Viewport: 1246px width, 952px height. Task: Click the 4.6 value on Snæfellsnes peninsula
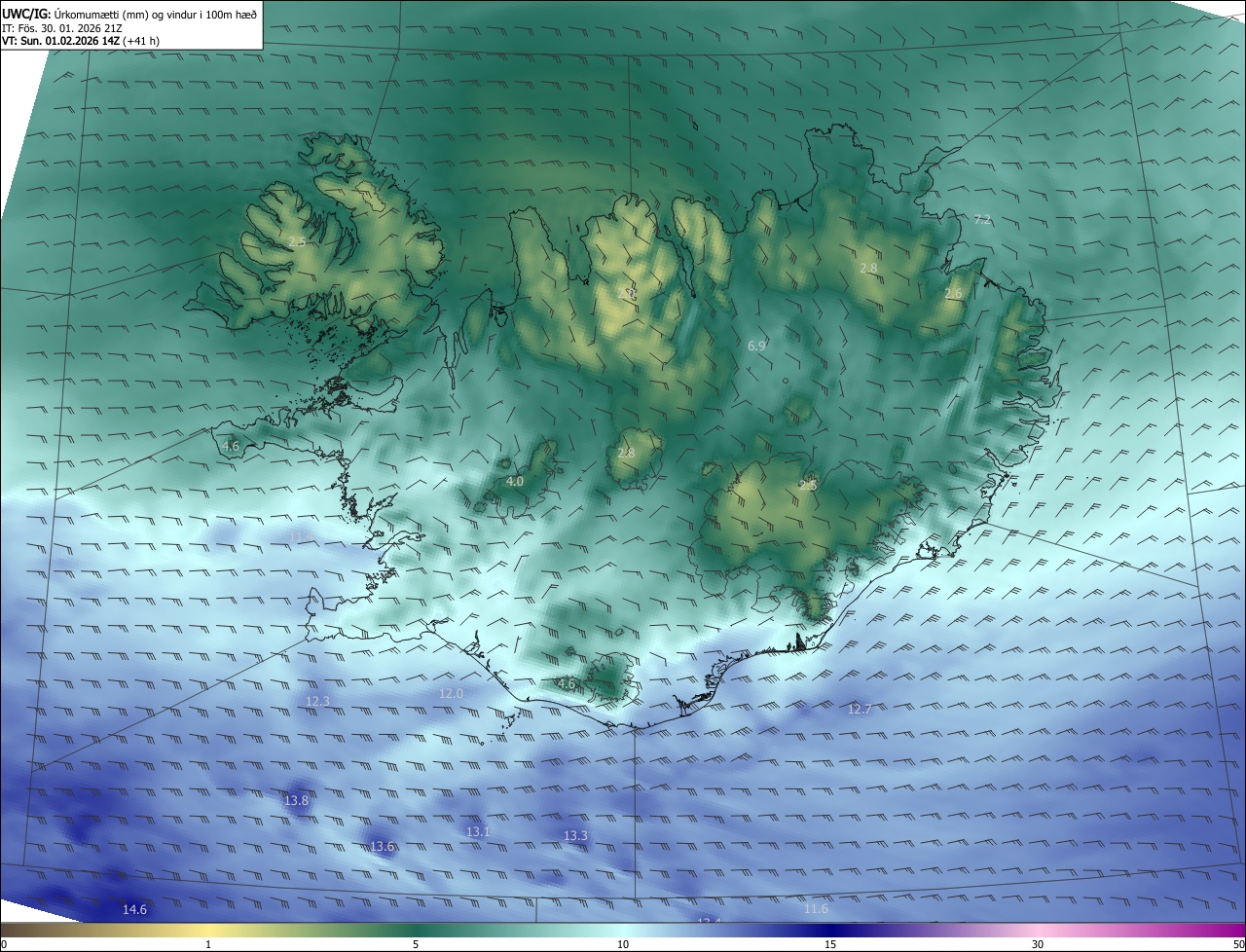[x=231, y=447]
